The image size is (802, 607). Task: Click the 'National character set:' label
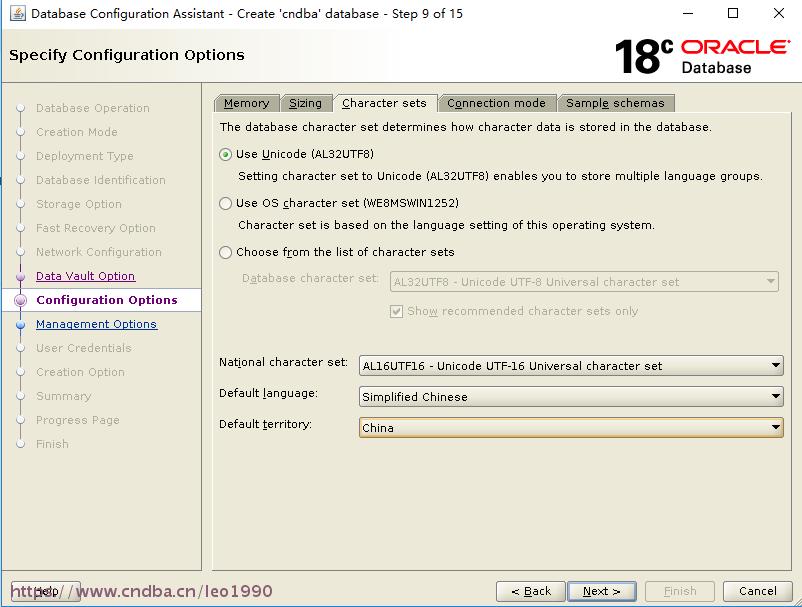click(283, 362)
